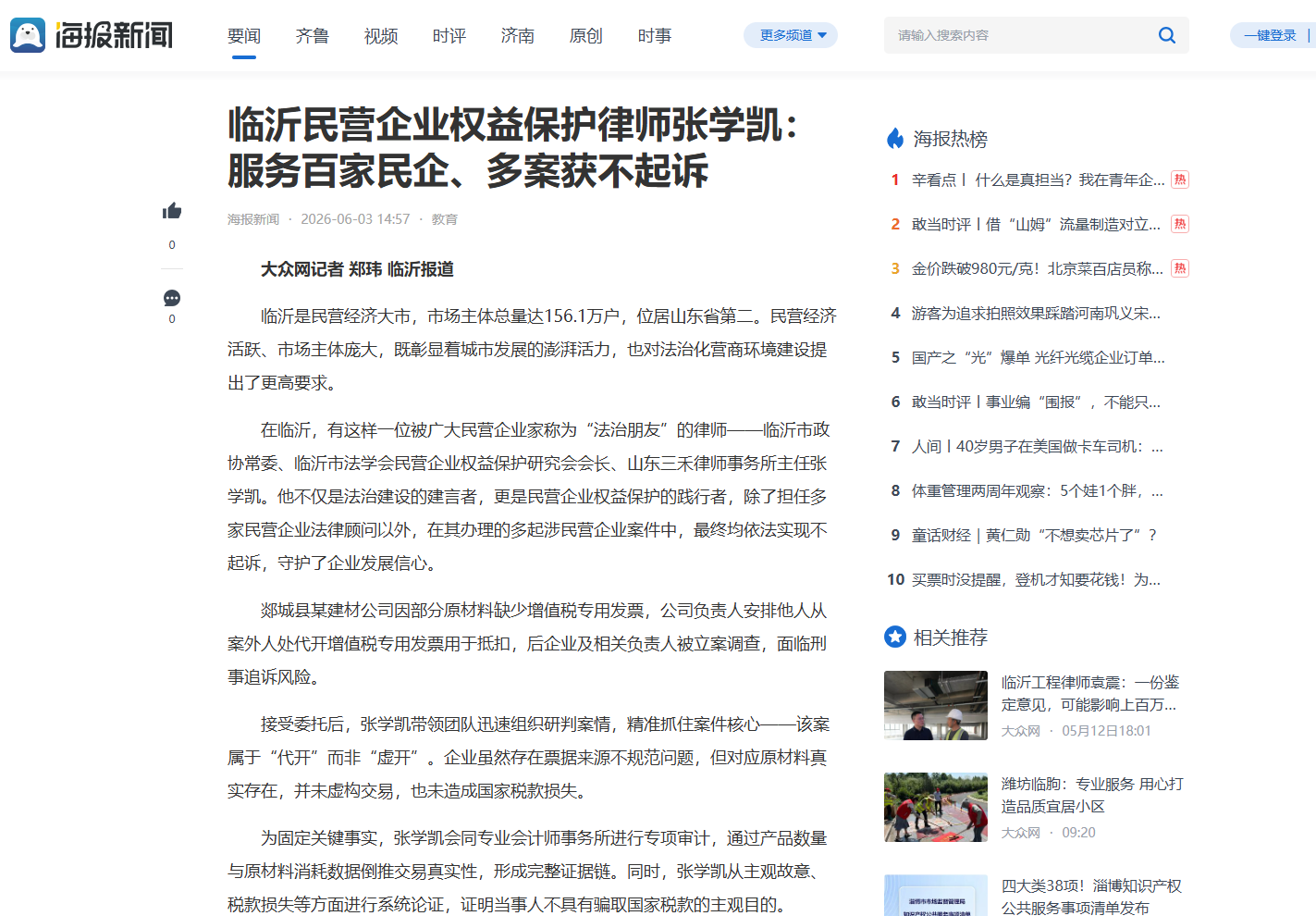This screenshot has width=1316, height=916.
Task: Click the 相关推荐 heading
Action: point(951,637)
